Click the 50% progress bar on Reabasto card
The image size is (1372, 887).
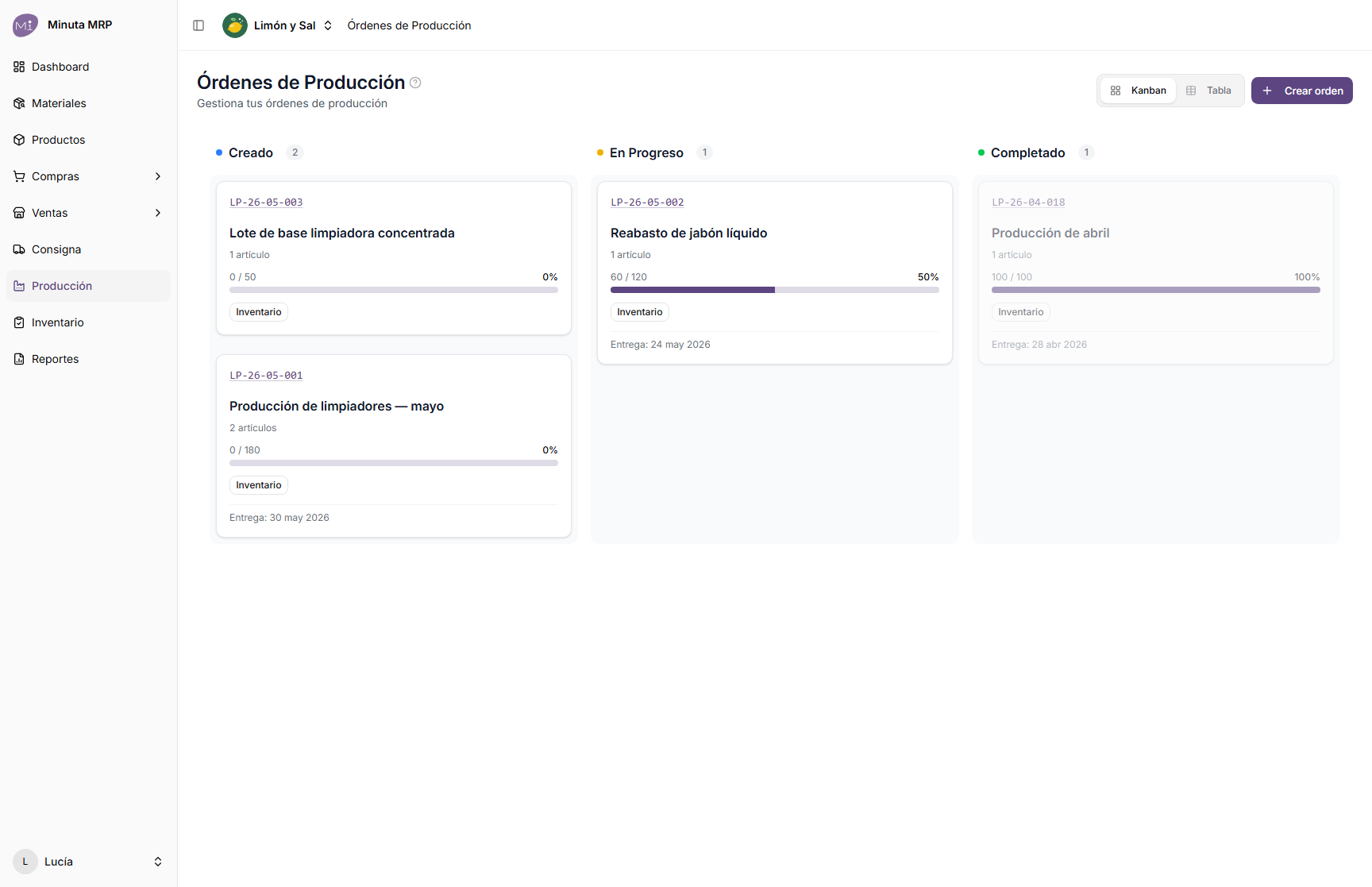775,290
